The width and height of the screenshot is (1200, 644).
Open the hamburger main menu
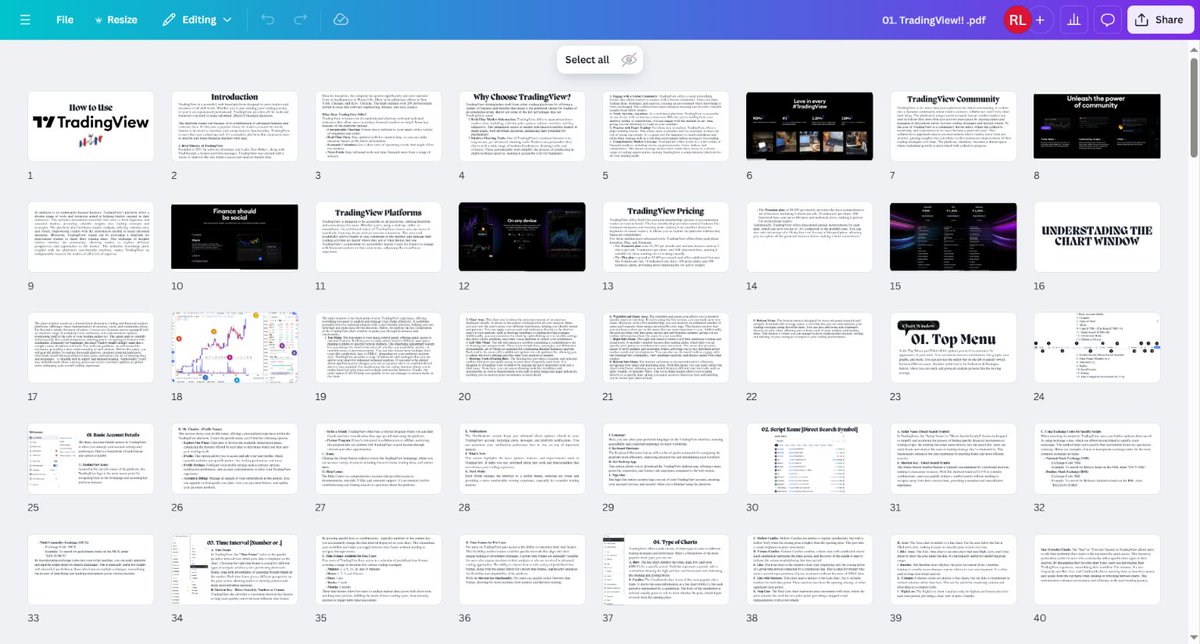25,19
